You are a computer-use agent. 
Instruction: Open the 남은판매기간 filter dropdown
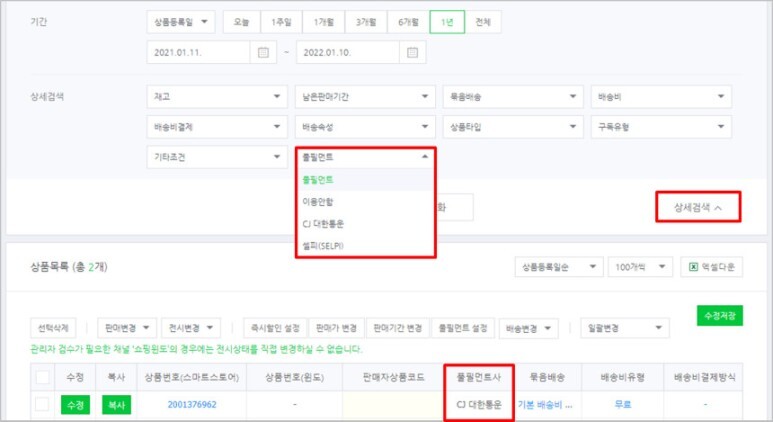(365, 97)
